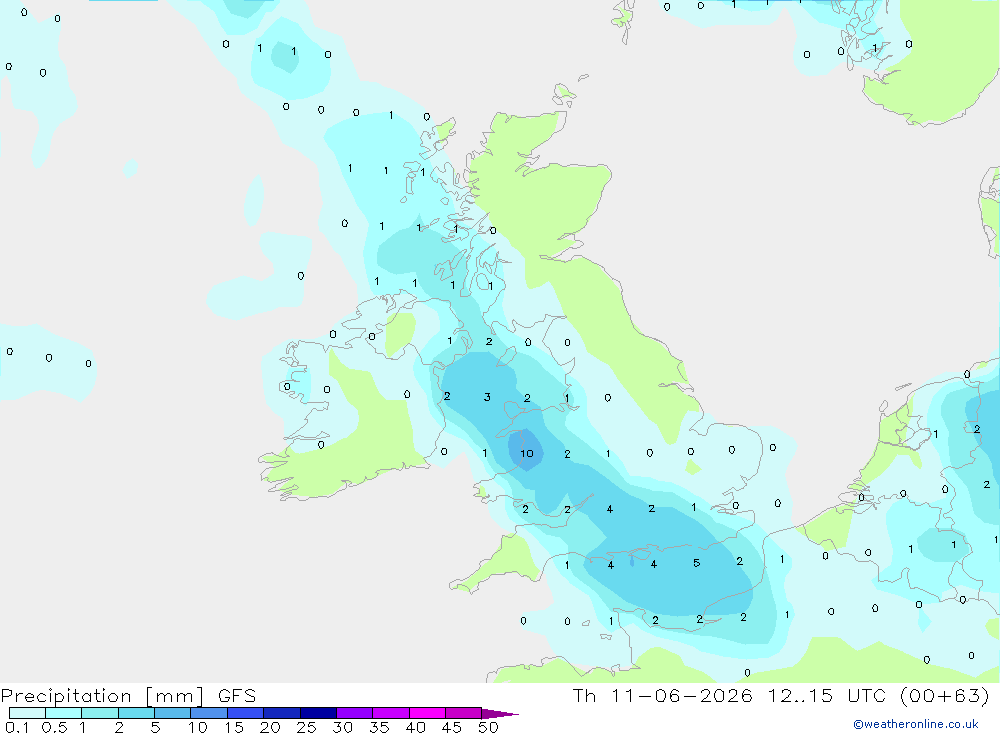Click the 40–45 mm legend color swatch
The width and height of the screenshot is (1000, 733).
point(427,713)
